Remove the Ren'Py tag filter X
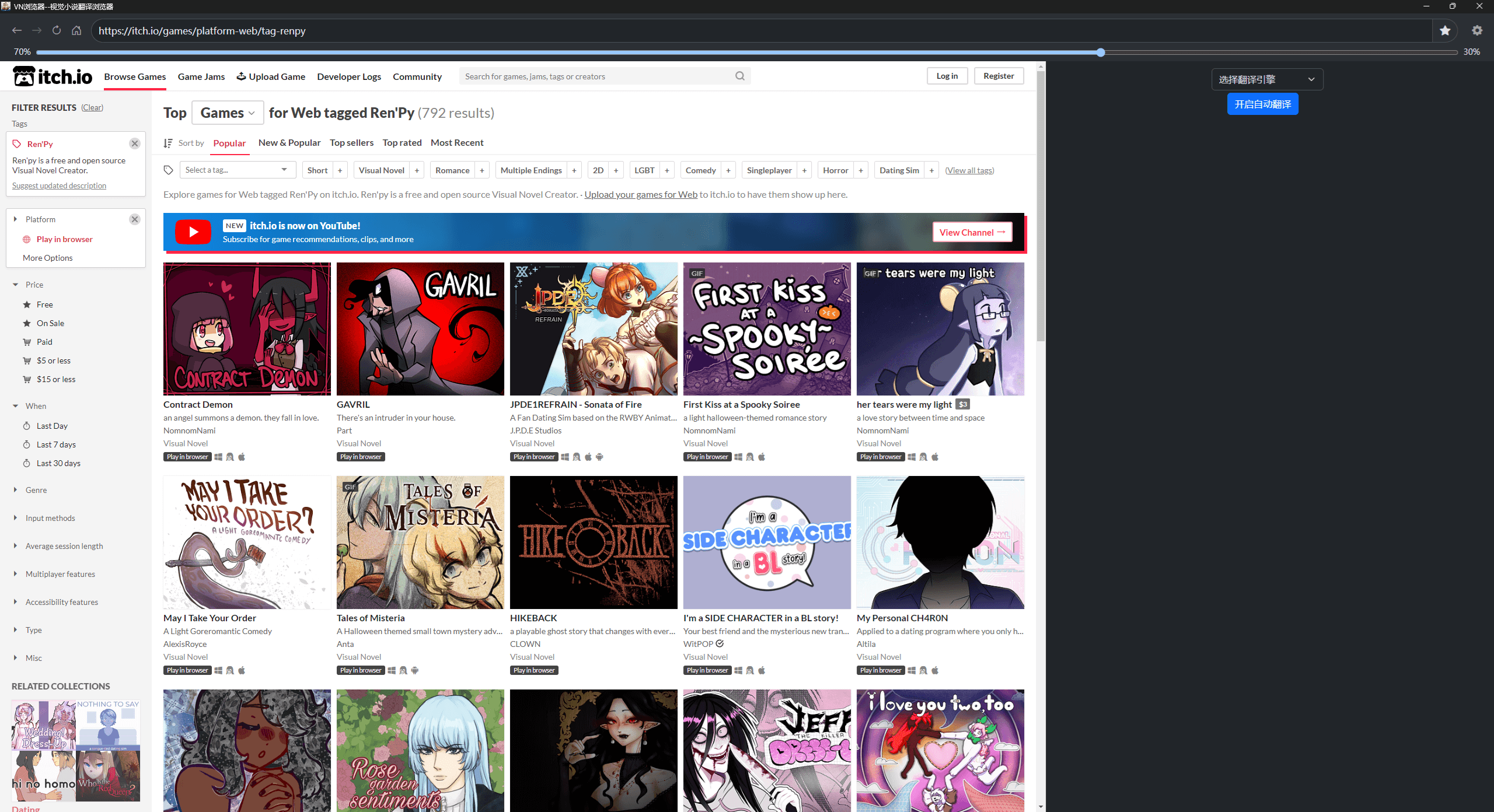Image resolution: width=1494 pixels, height=812 pixels. [135, 143]
